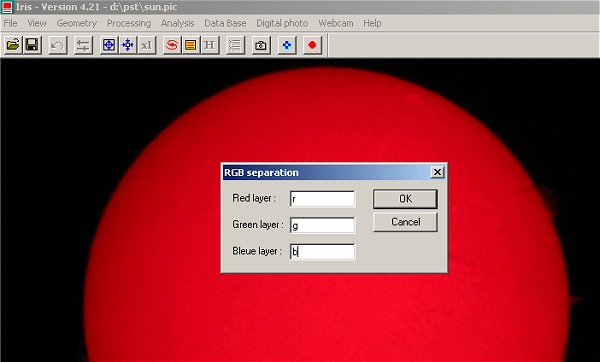The height and width of the screenshot is (362, 600).
Task: Click the 'Bleue layer :' label
Action: click(257, 251)
